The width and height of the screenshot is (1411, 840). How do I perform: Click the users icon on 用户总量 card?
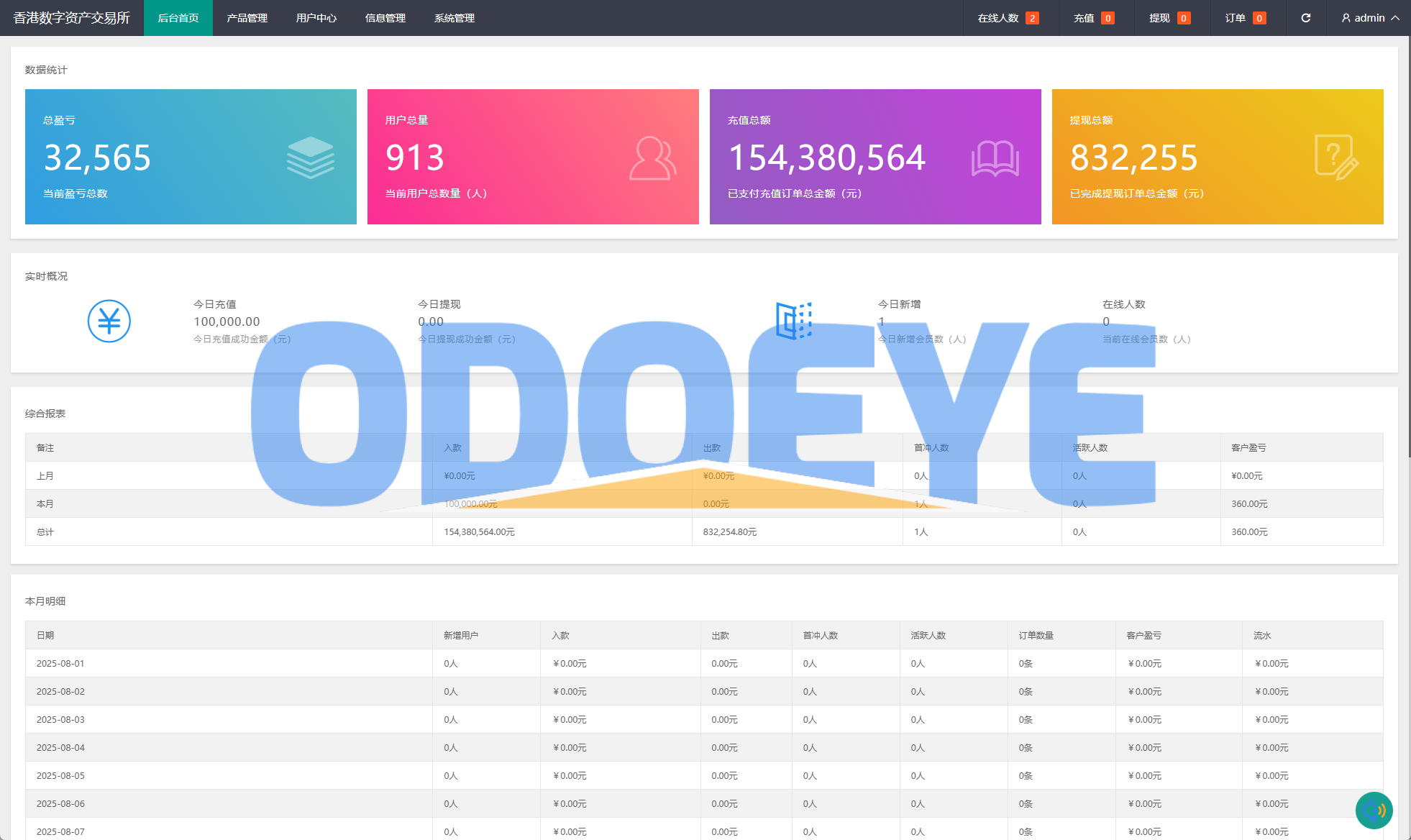tap(652, 158)
